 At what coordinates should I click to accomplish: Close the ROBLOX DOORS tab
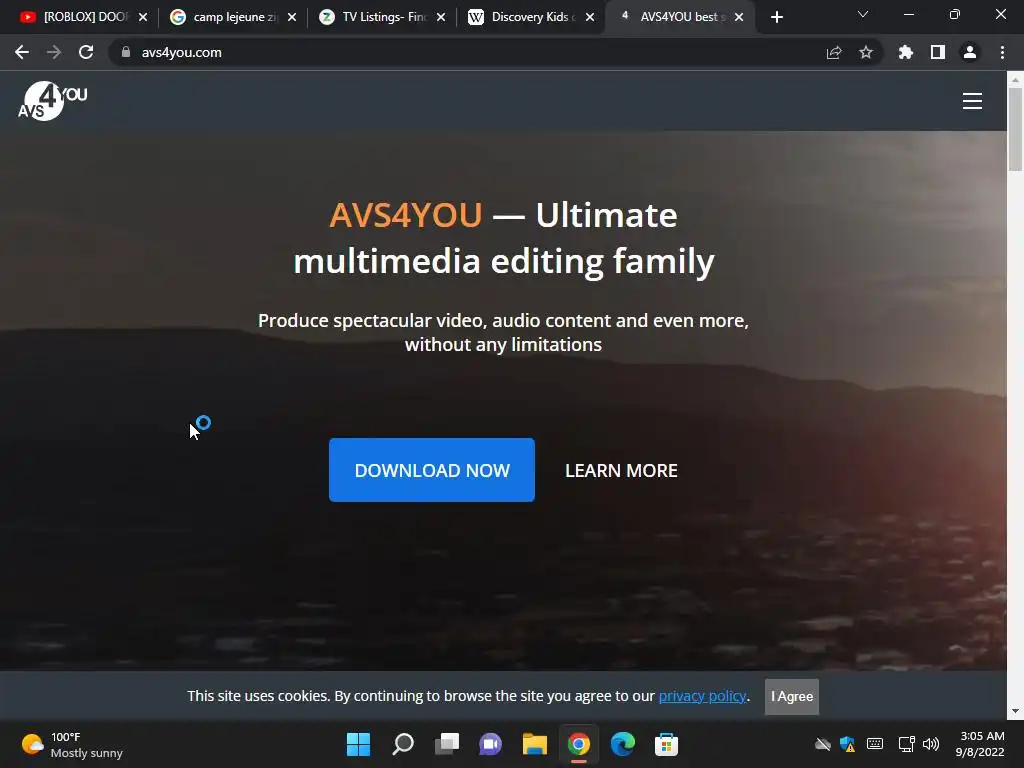[x=143, y=17]
